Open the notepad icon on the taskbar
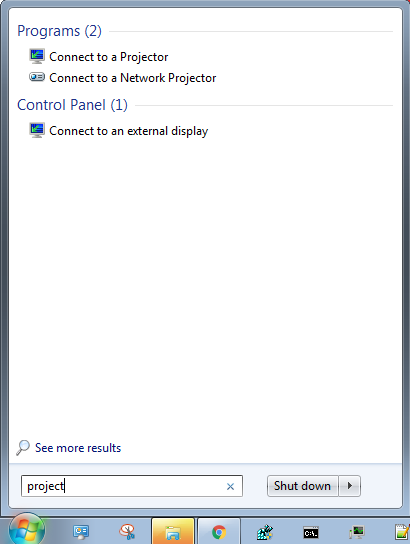This screenshot has width=410, height=544. pos(403,532)
